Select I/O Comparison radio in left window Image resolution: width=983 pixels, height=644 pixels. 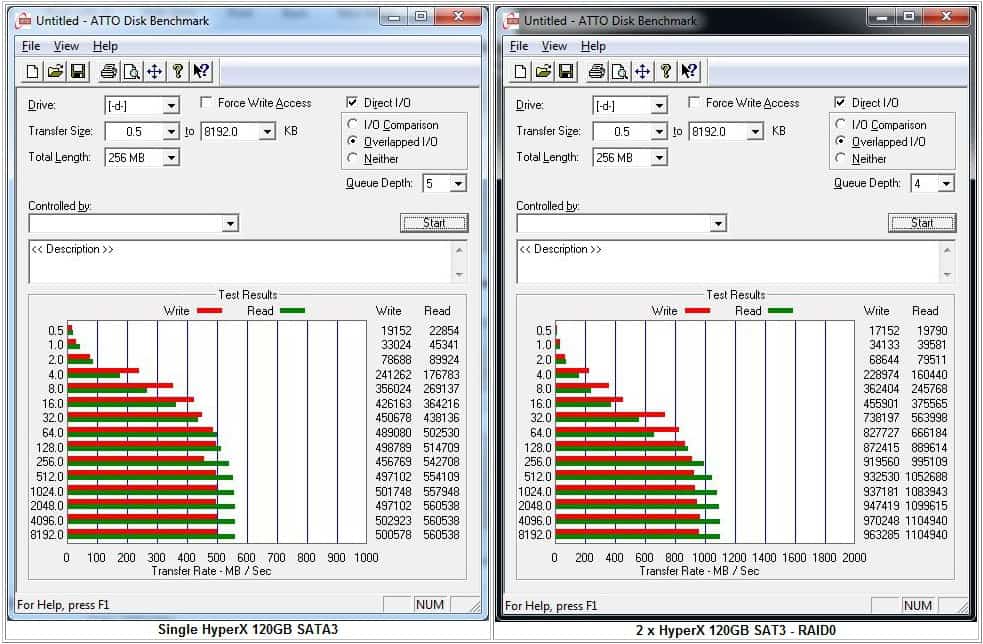pyautogui.click(x=353, y=125)
